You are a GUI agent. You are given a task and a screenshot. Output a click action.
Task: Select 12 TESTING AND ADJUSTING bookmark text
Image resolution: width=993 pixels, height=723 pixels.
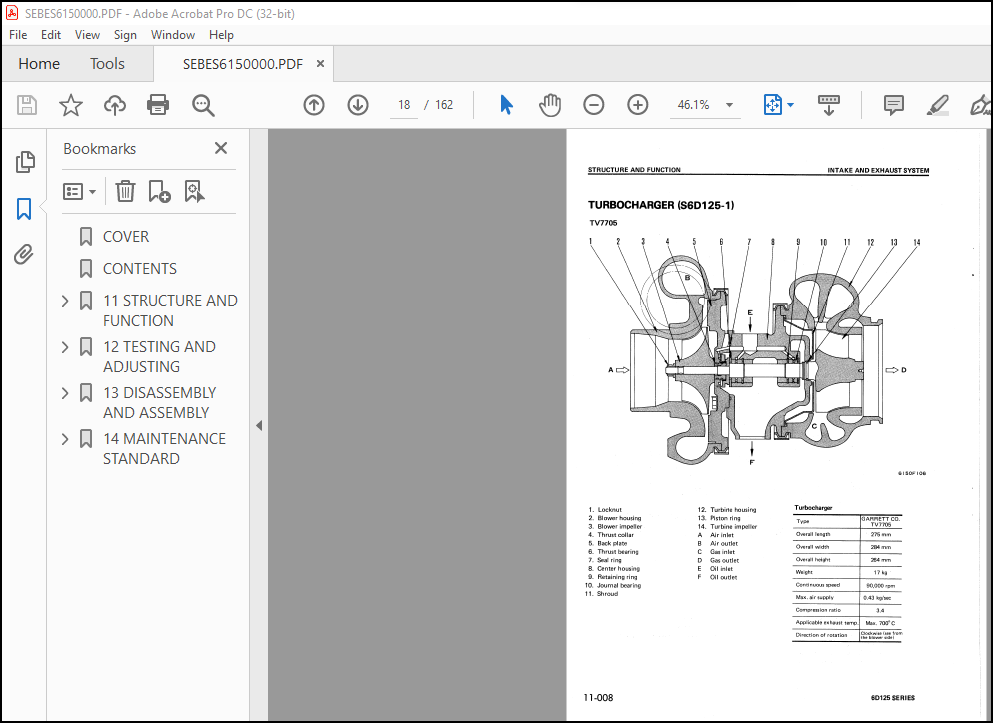tap(159, 356)
